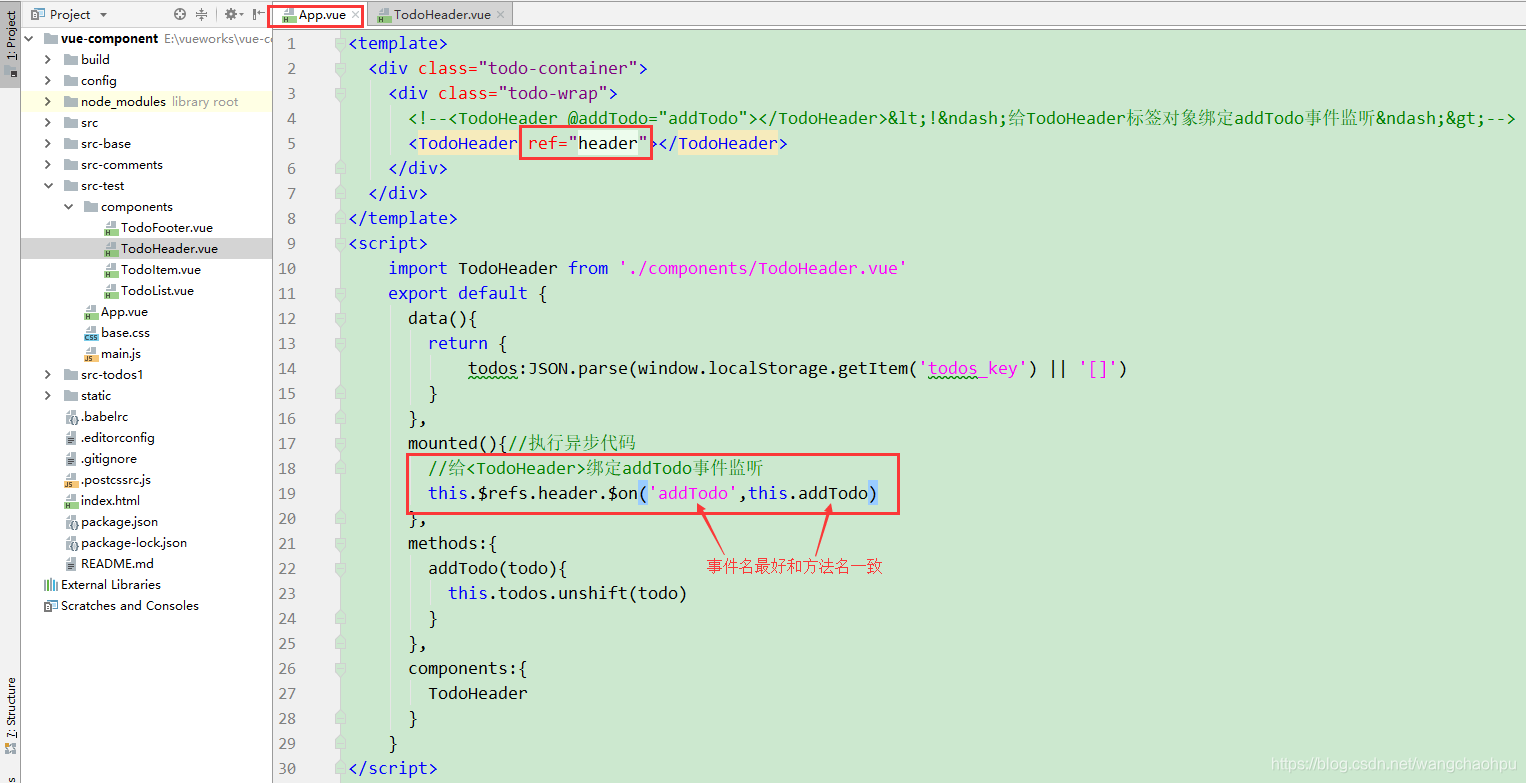The height and width of the screenshot is (783, 1526).
Task: Fold the methods block at line 21
Action: [x=340, y=544]
